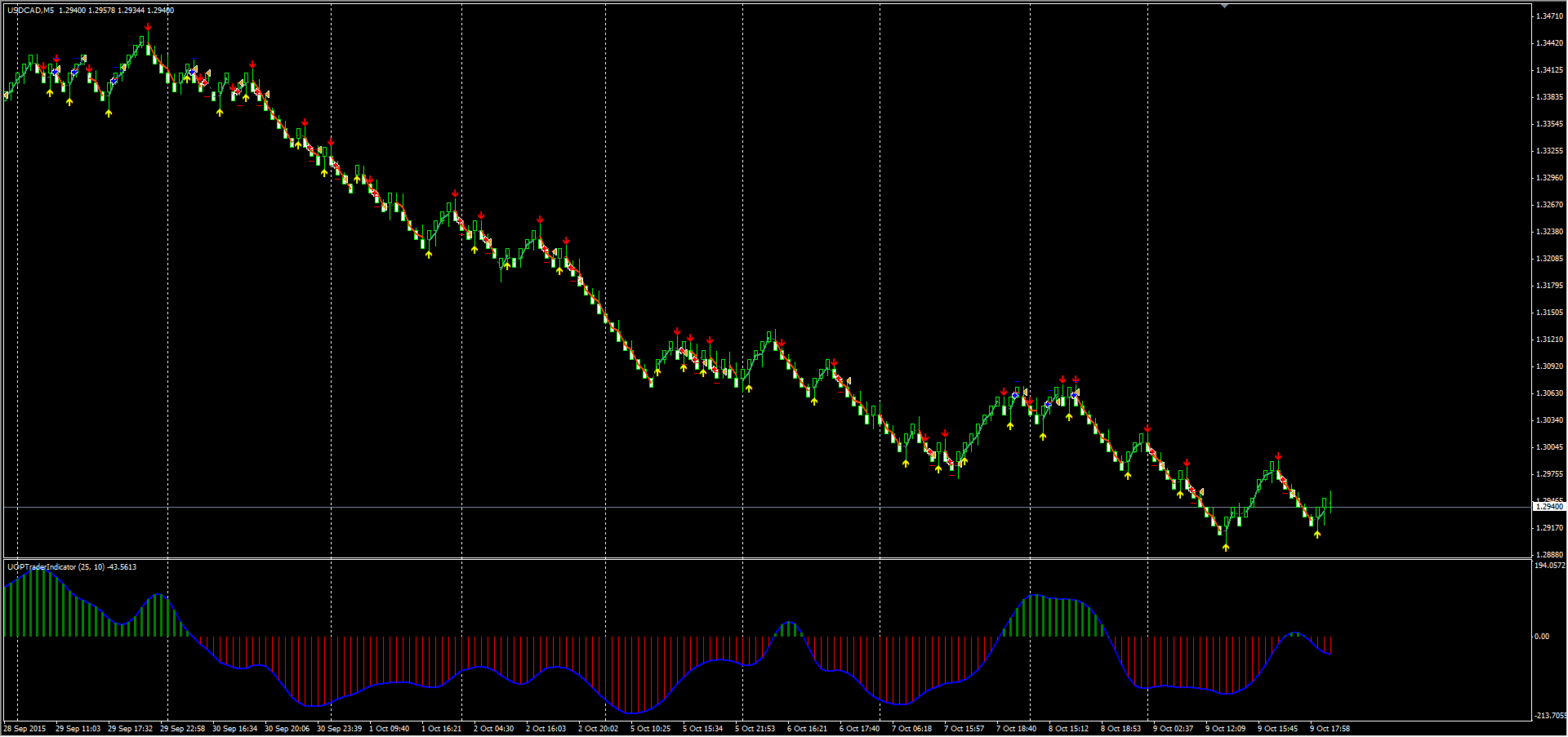1568x737 pixels.
Task: Click the 1.31505 value on price scale
Action: 1549,313
